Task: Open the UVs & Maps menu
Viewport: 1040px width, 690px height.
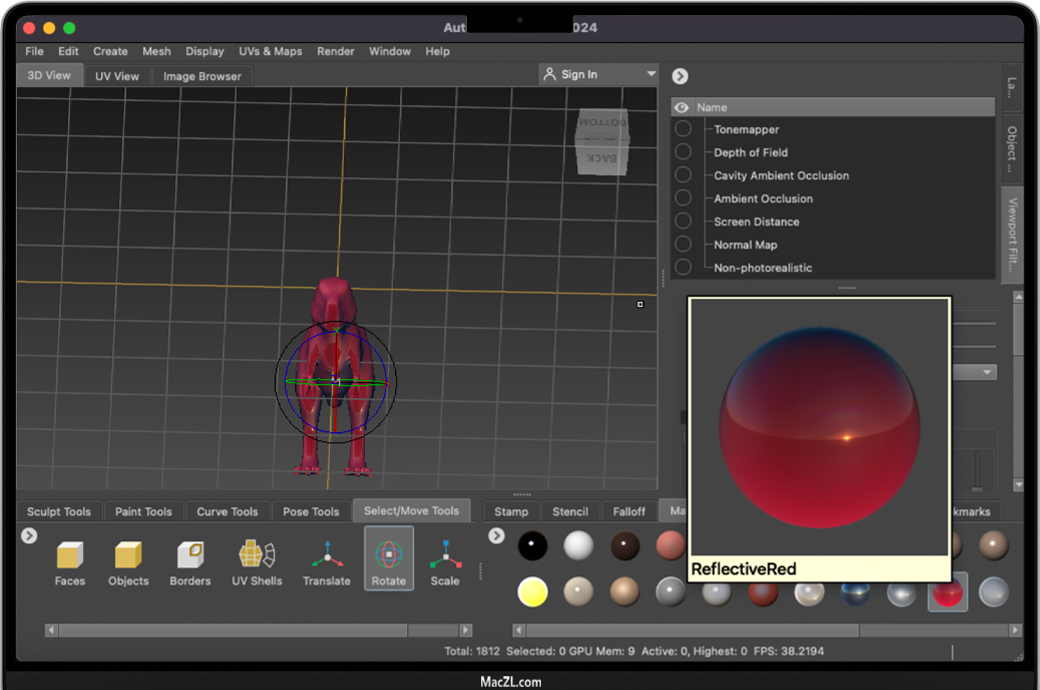Action: (270, 51)
